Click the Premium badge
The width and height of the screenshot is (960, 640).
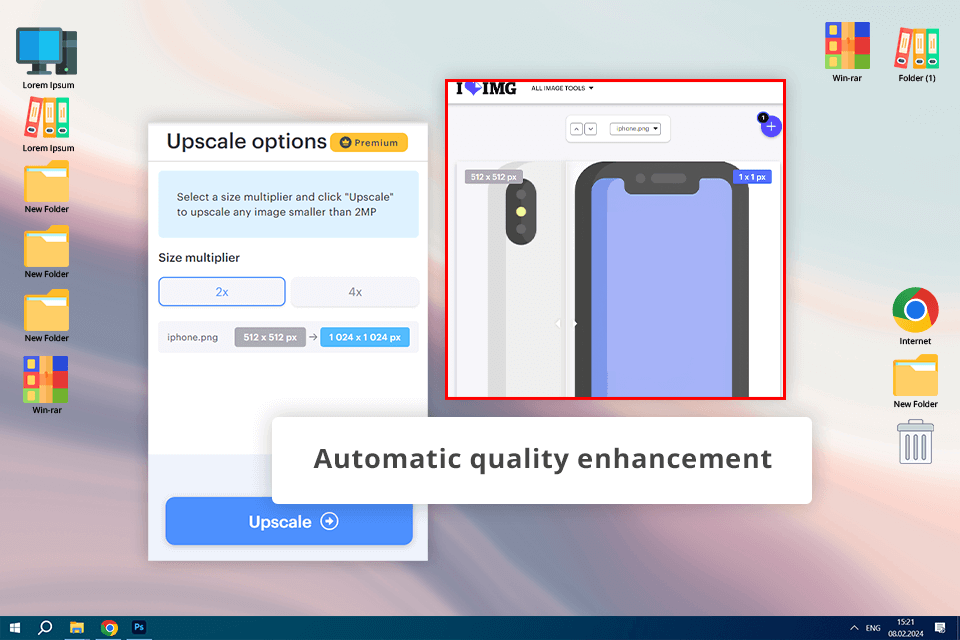pos(369,143)
